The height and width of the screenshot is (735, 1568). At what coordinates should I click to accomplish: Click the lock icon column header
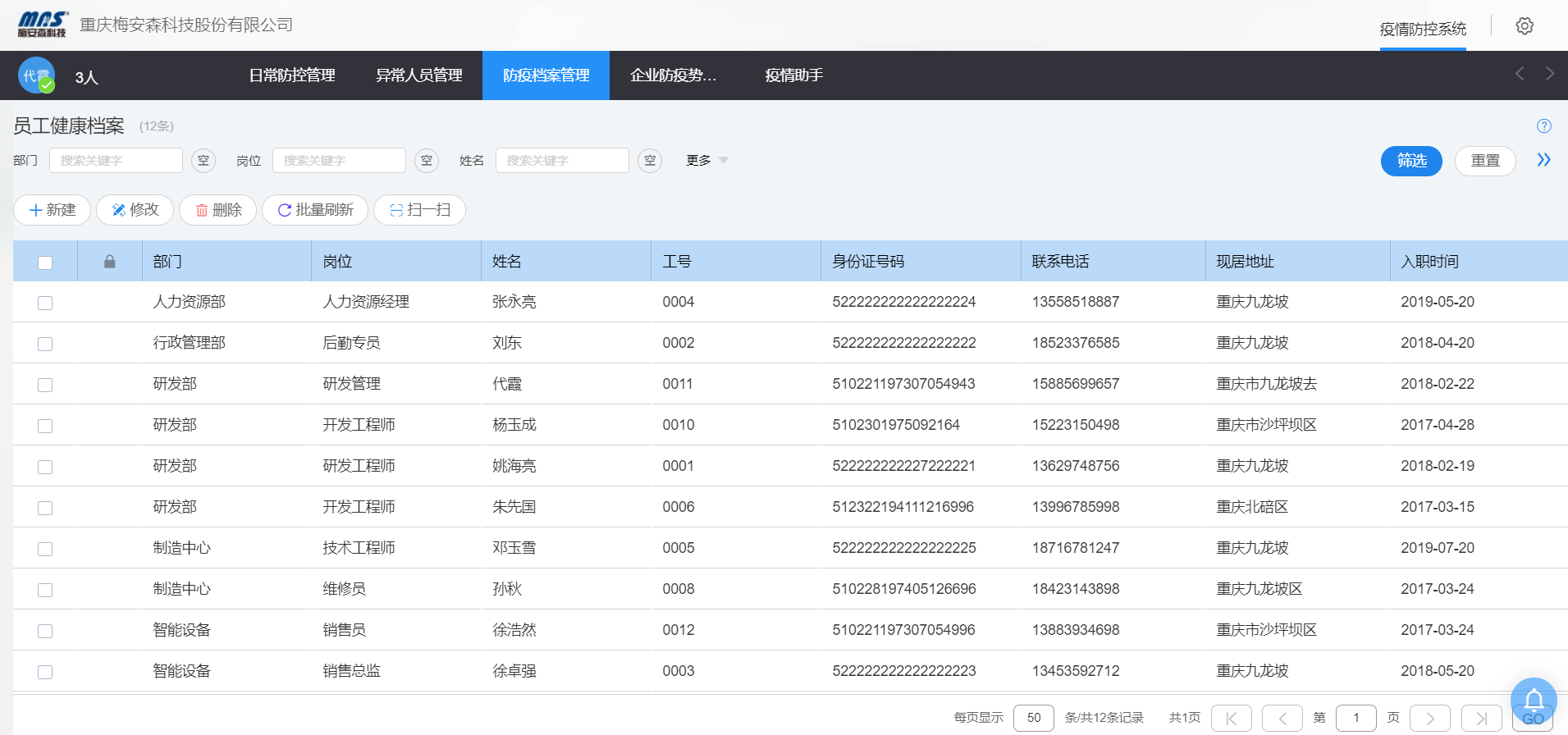110,262
